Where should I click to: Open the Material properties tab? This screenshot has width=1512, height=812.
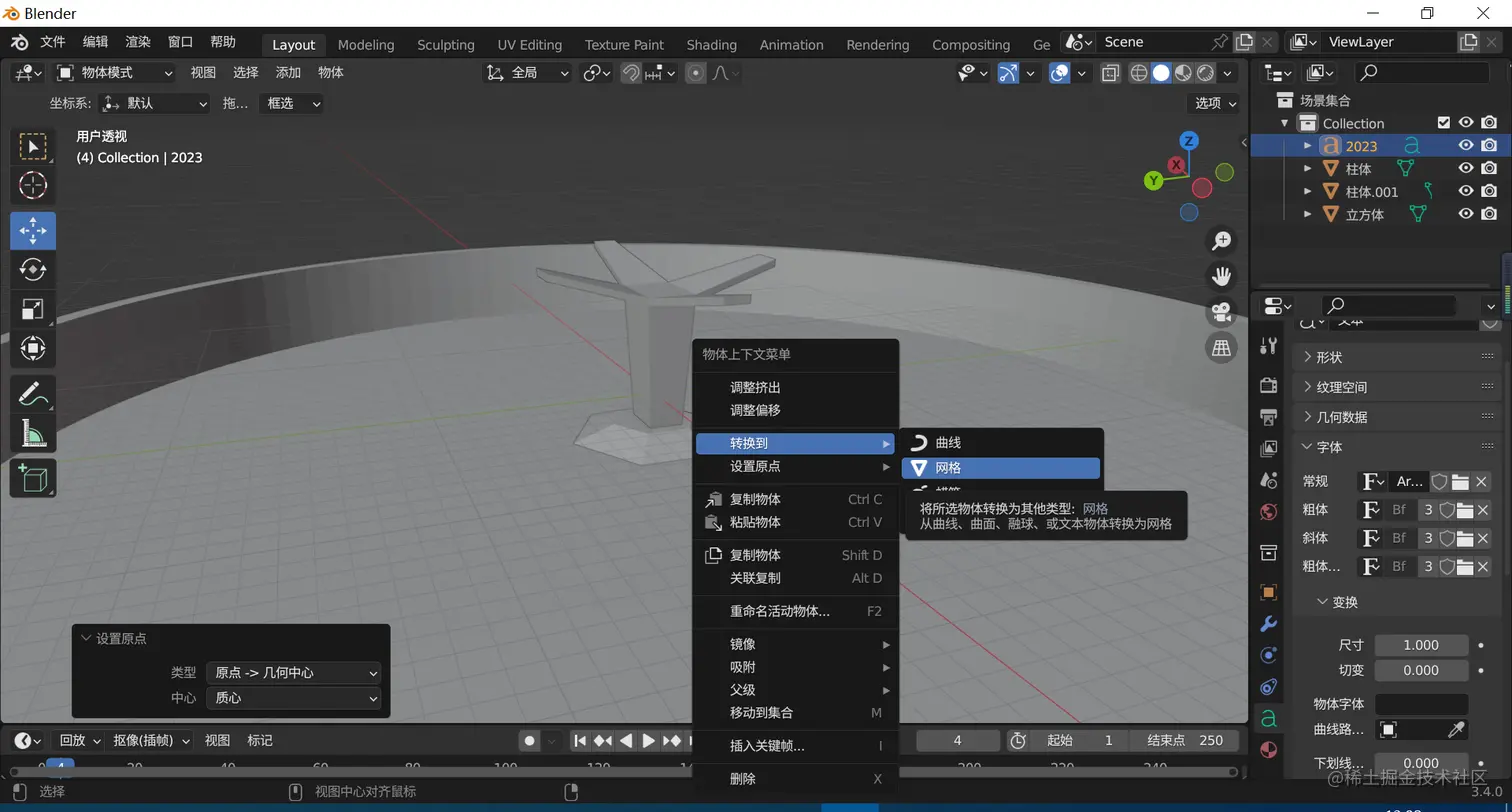point(1269,750)
